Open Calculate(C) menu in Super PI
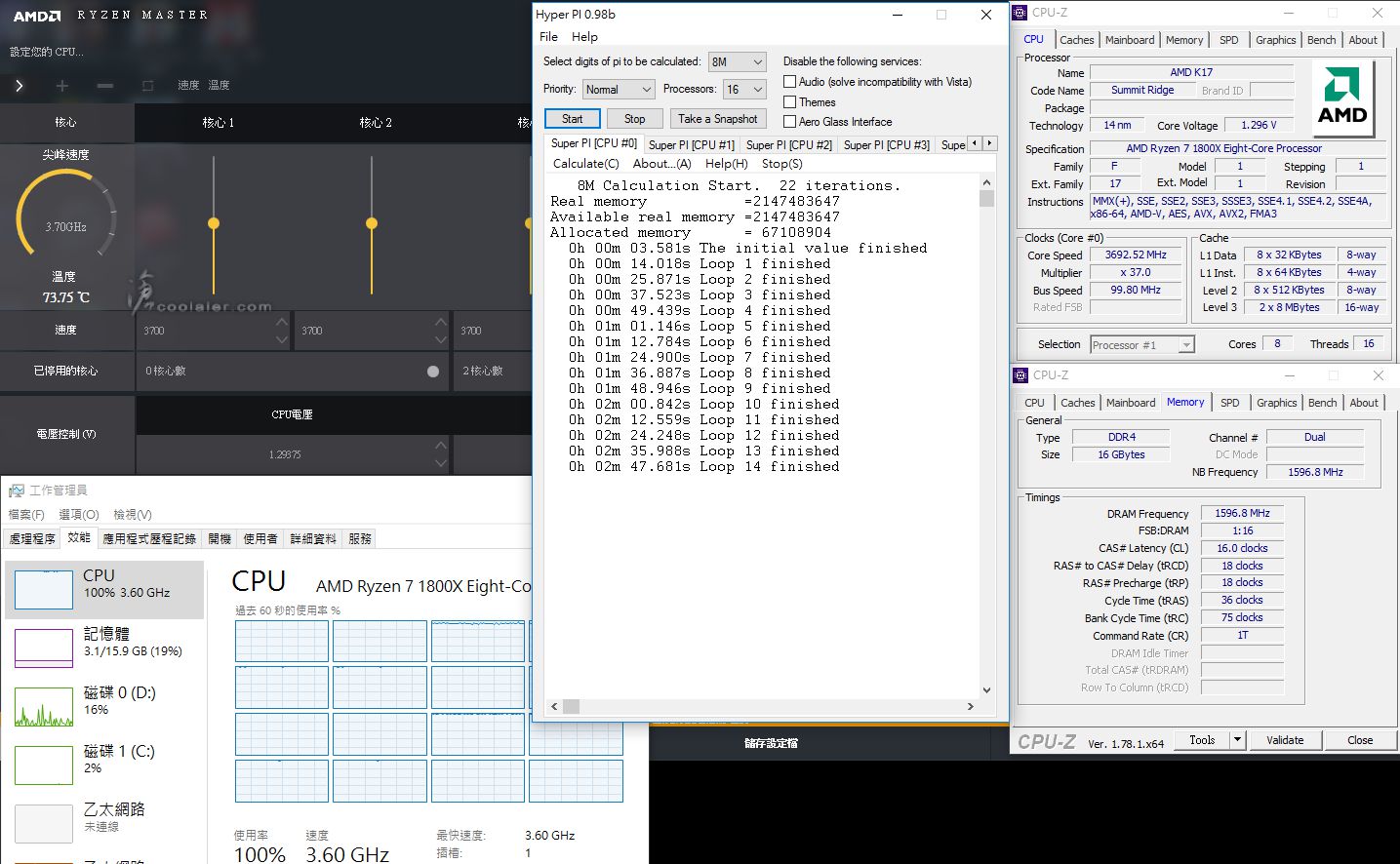 click(585, 164)
